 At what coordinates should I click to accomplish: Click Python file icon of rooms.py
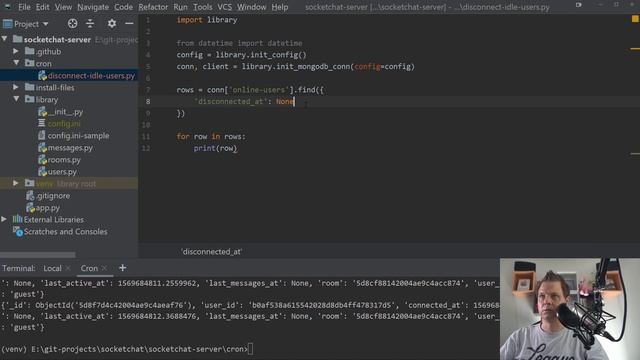point(42,160)
